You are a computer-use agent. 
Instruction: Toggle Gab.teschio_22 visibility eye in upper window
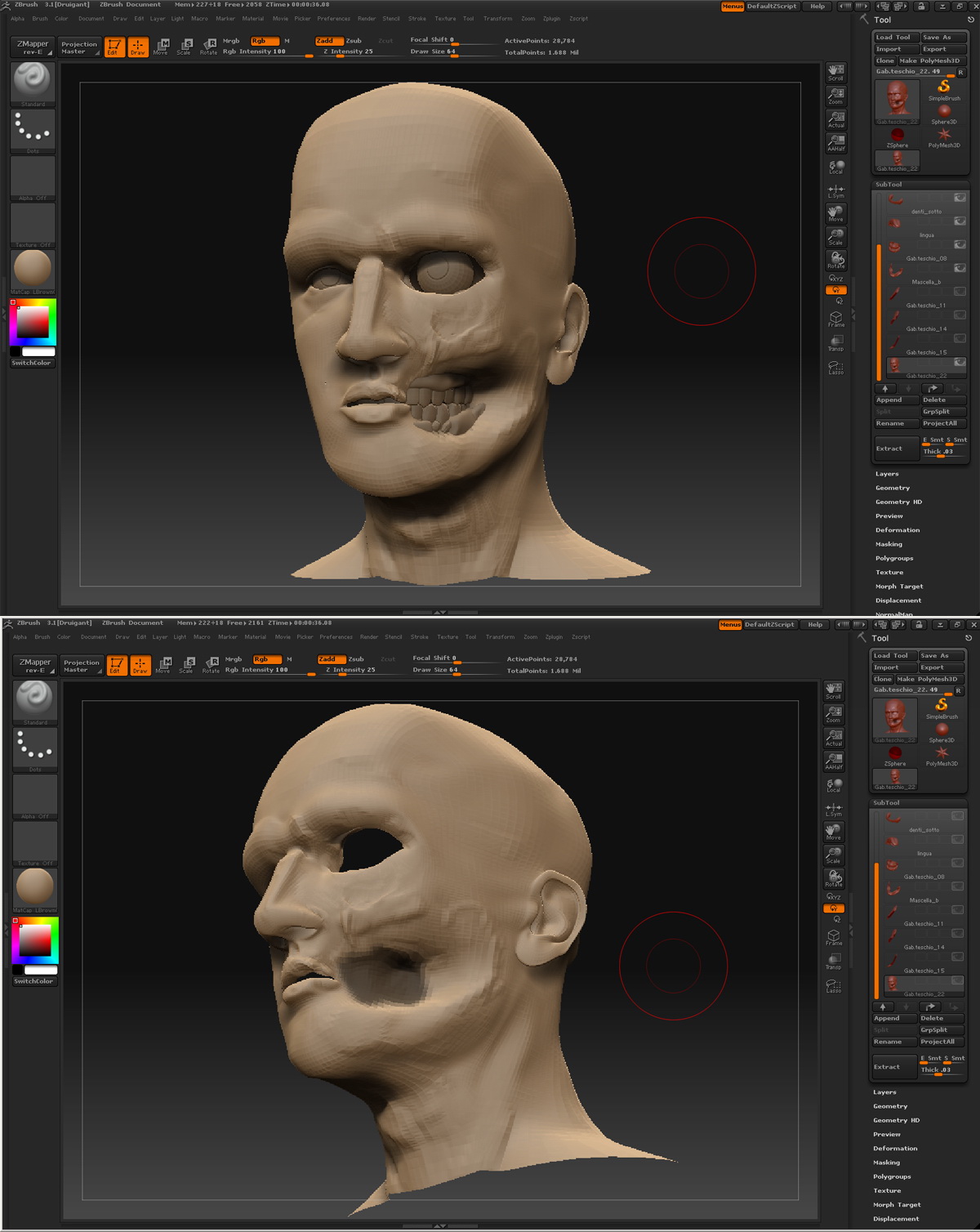960,362
